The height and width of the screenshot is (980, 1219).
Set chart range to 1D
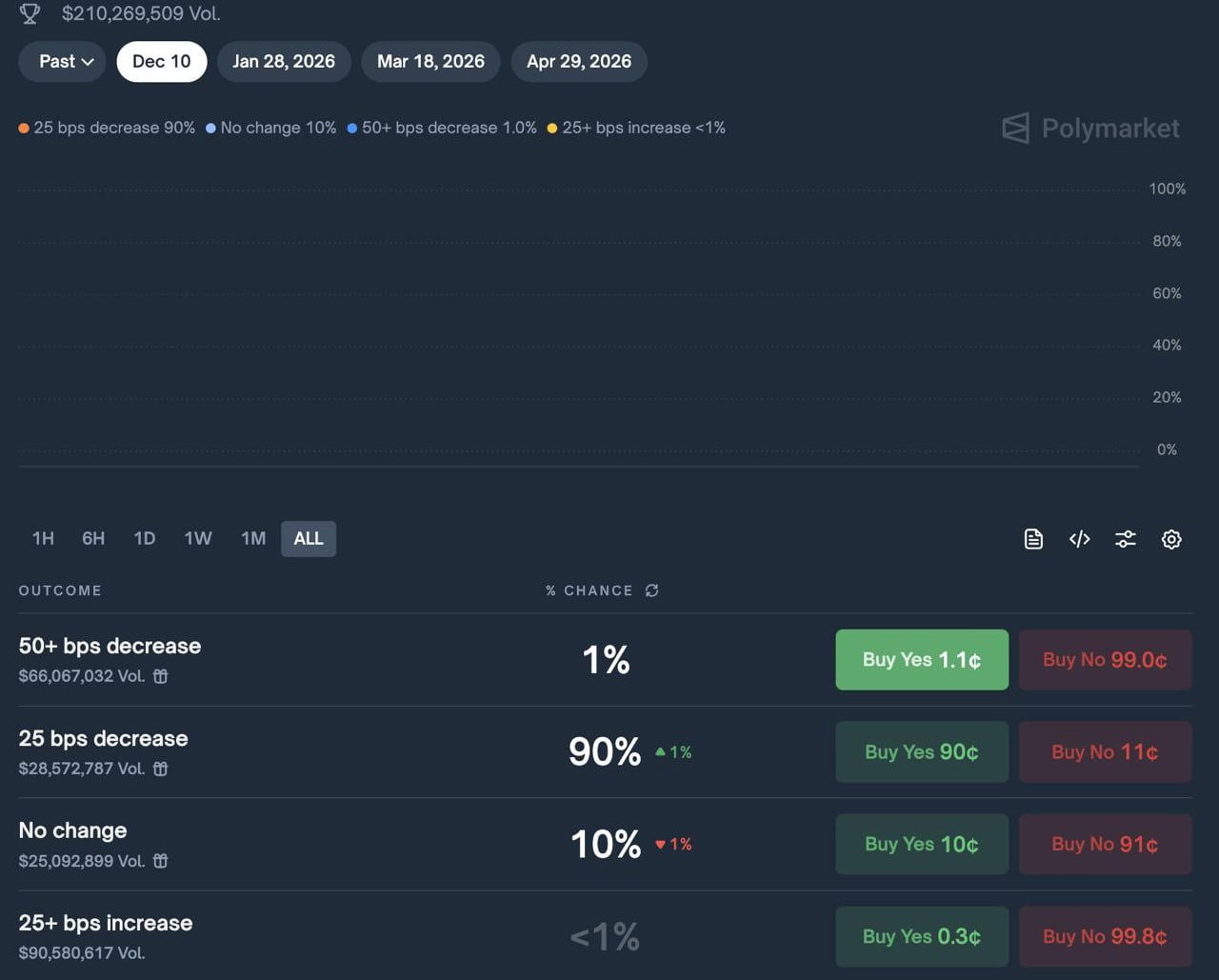145,539
